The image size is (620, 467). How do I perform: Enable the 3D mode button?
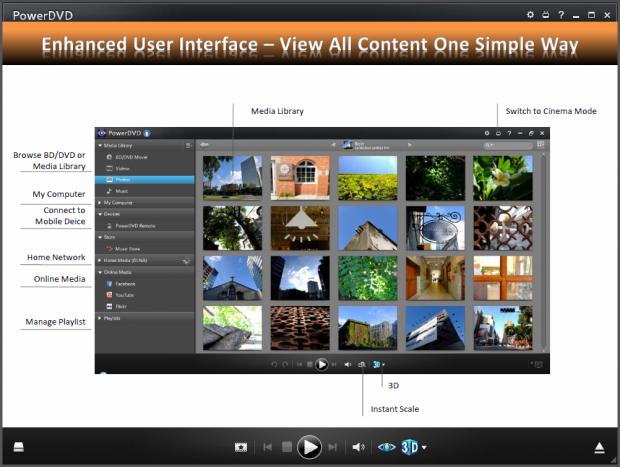(x=409, y=447)
